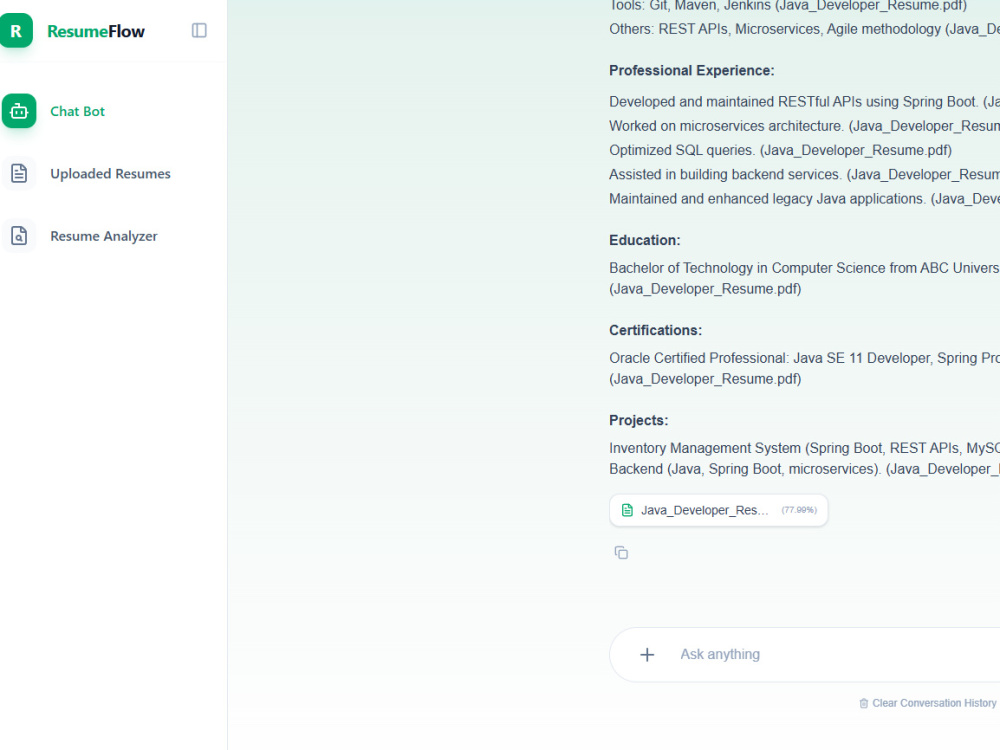Collapse the sidebar using panel toggle icon
The image size is (1000, 750).
point(199,31)
